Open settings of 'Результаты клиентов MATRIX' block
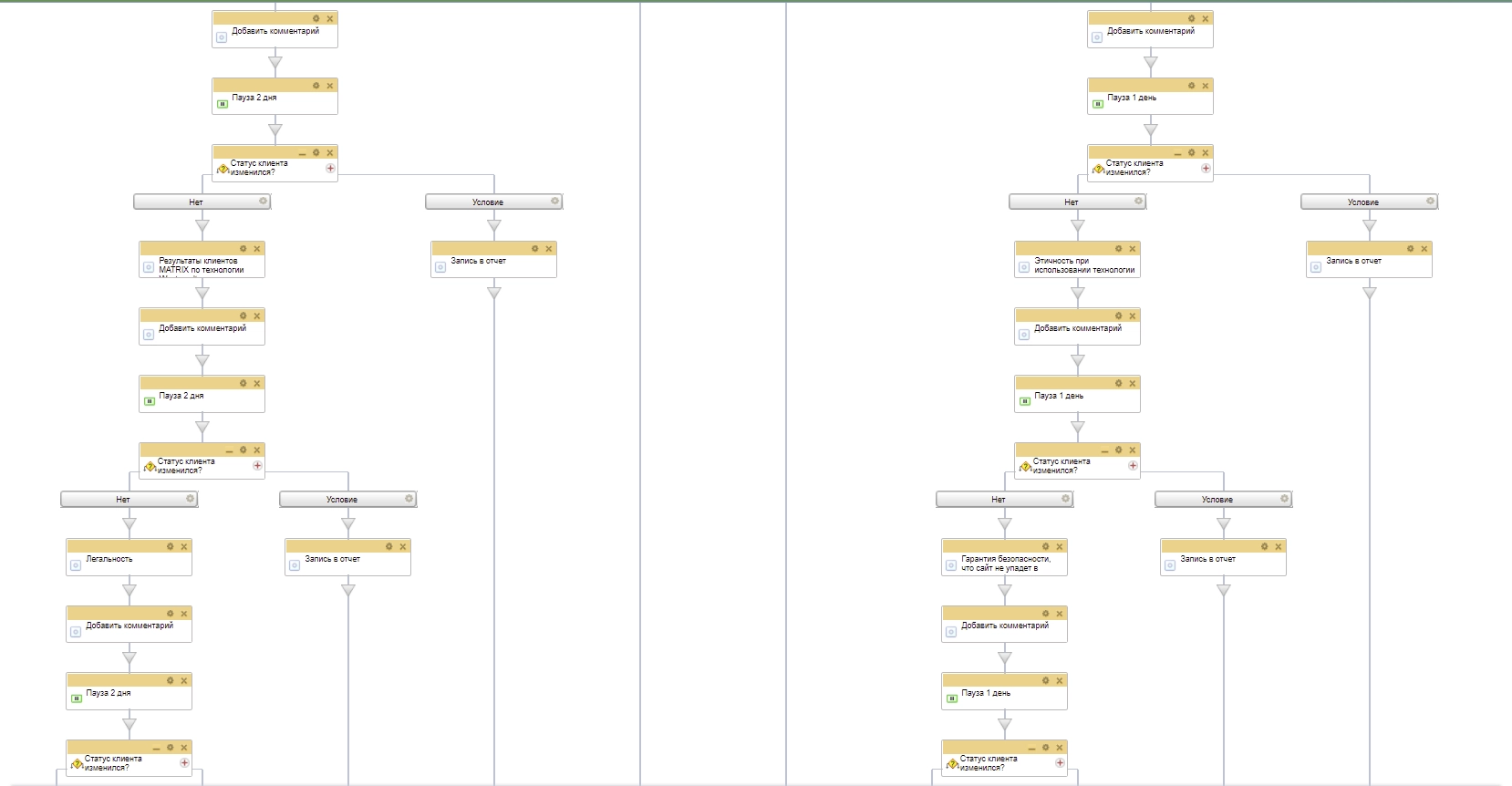The image size is (1512, 786). coord(243,248)
